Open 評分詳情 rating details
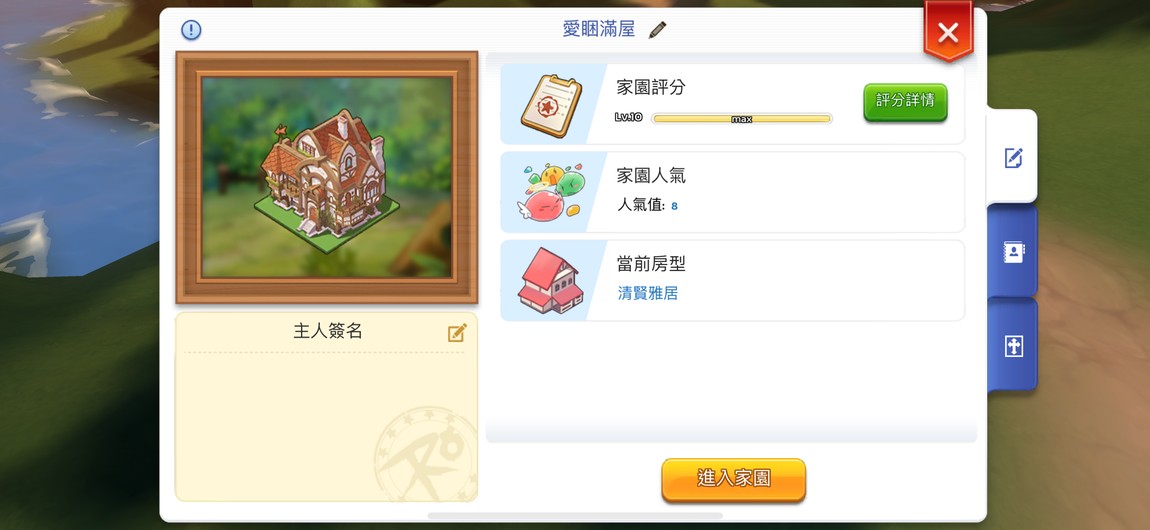1150x530 pixels. click(905, 102)
